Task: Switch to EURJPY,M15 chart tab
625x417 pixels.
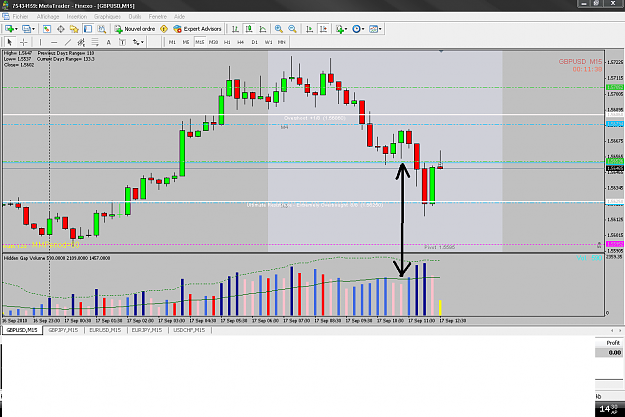Action: point(147,330)
